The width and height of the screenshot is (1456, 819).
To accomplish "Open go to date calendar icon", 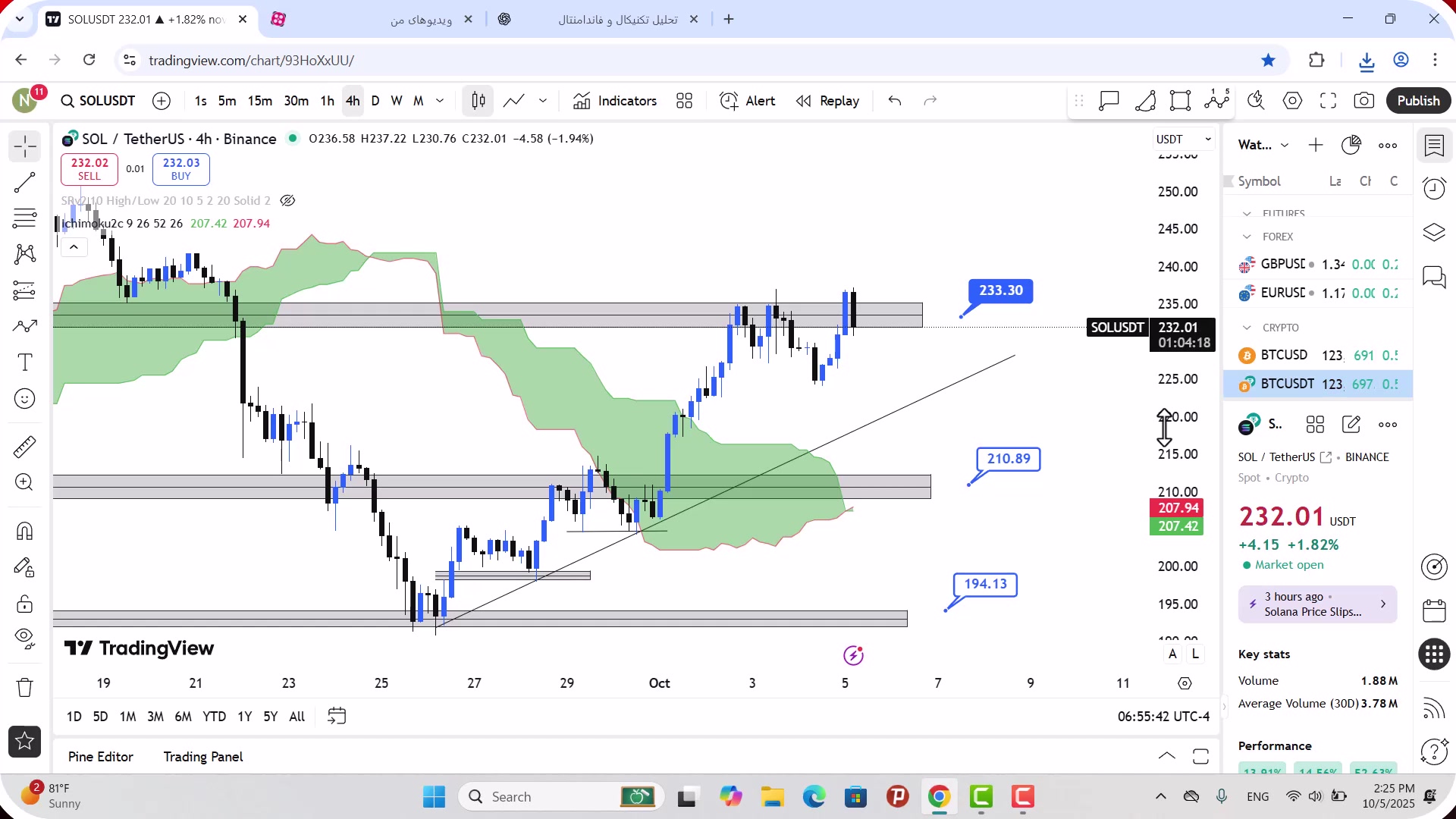I will (337, 717).
